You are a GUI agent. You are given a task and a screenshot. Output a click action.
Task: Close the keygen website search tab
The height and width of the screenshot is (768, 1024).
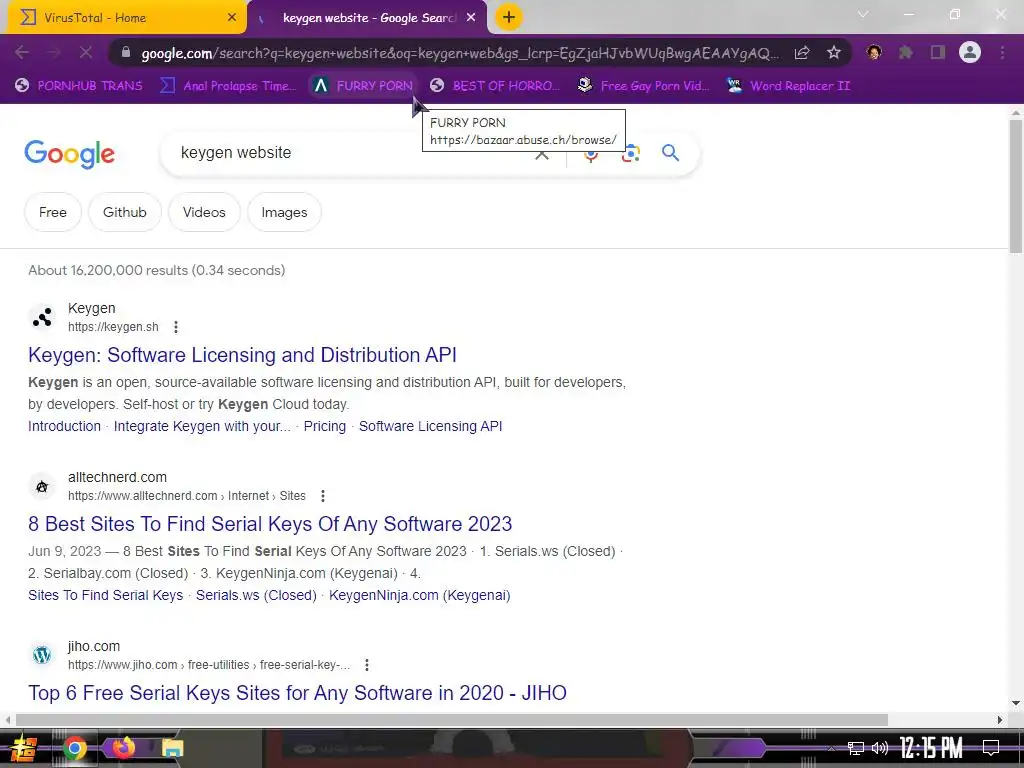coord(471,18)
